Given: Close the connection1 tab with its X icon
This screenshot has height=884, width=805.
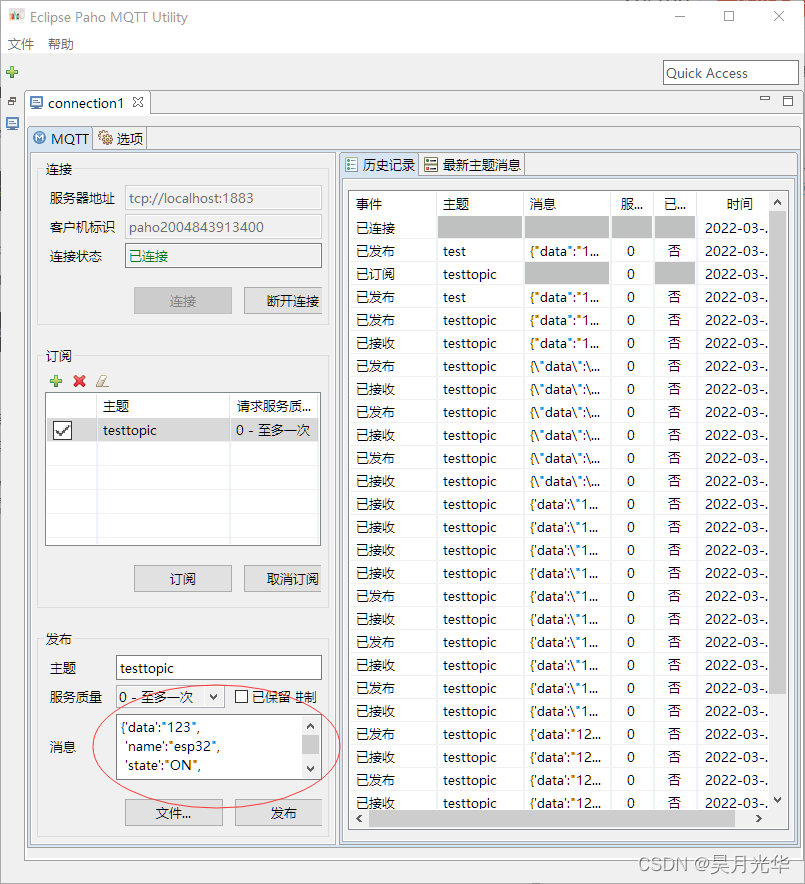Looking at the screenshot, I should (x=138, y=103).
